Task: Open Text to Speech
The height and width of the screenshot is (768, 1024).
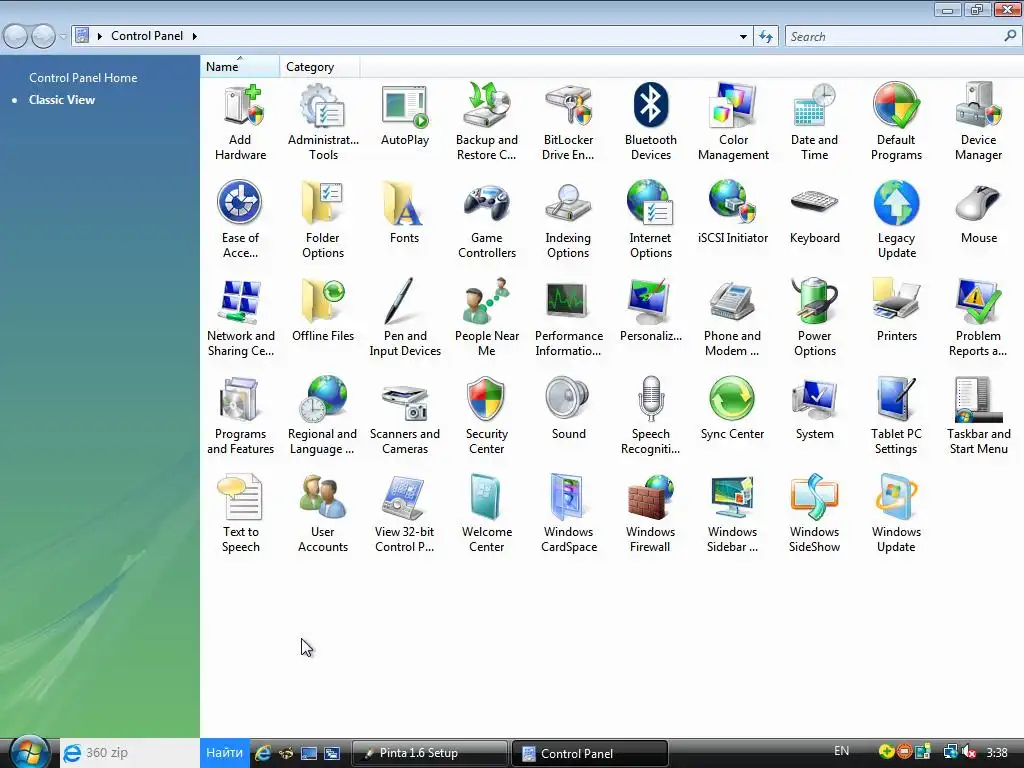Action: (x=240, y=513)
